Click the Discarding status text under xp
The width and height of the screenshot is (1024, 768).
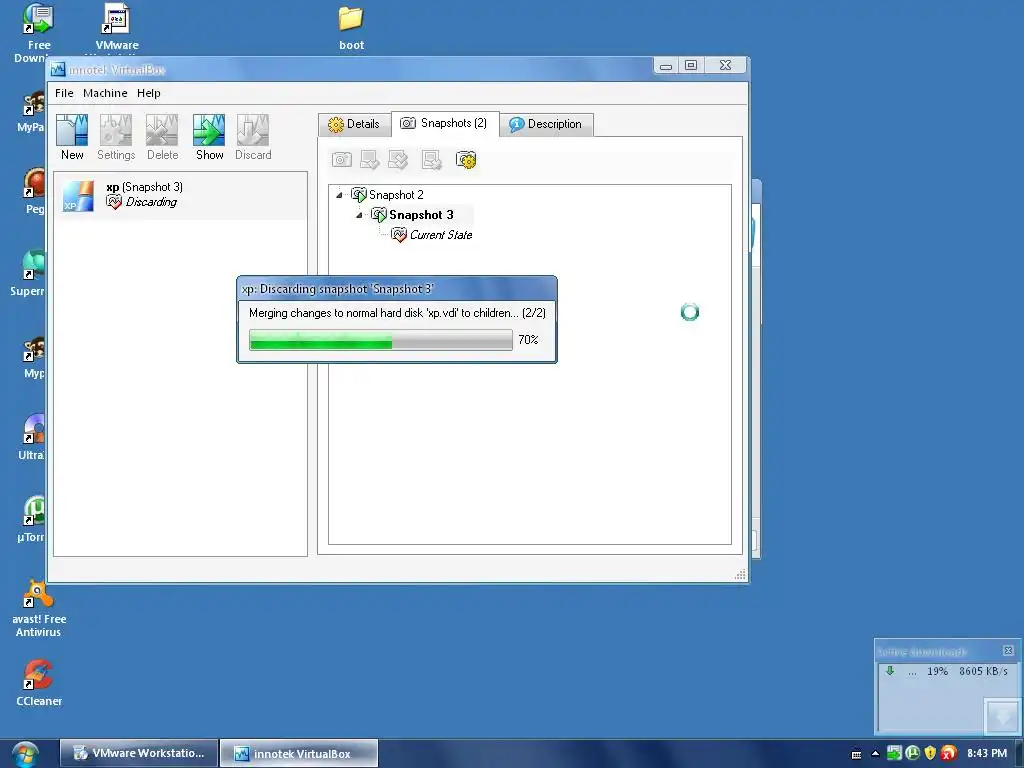point(151,202)
